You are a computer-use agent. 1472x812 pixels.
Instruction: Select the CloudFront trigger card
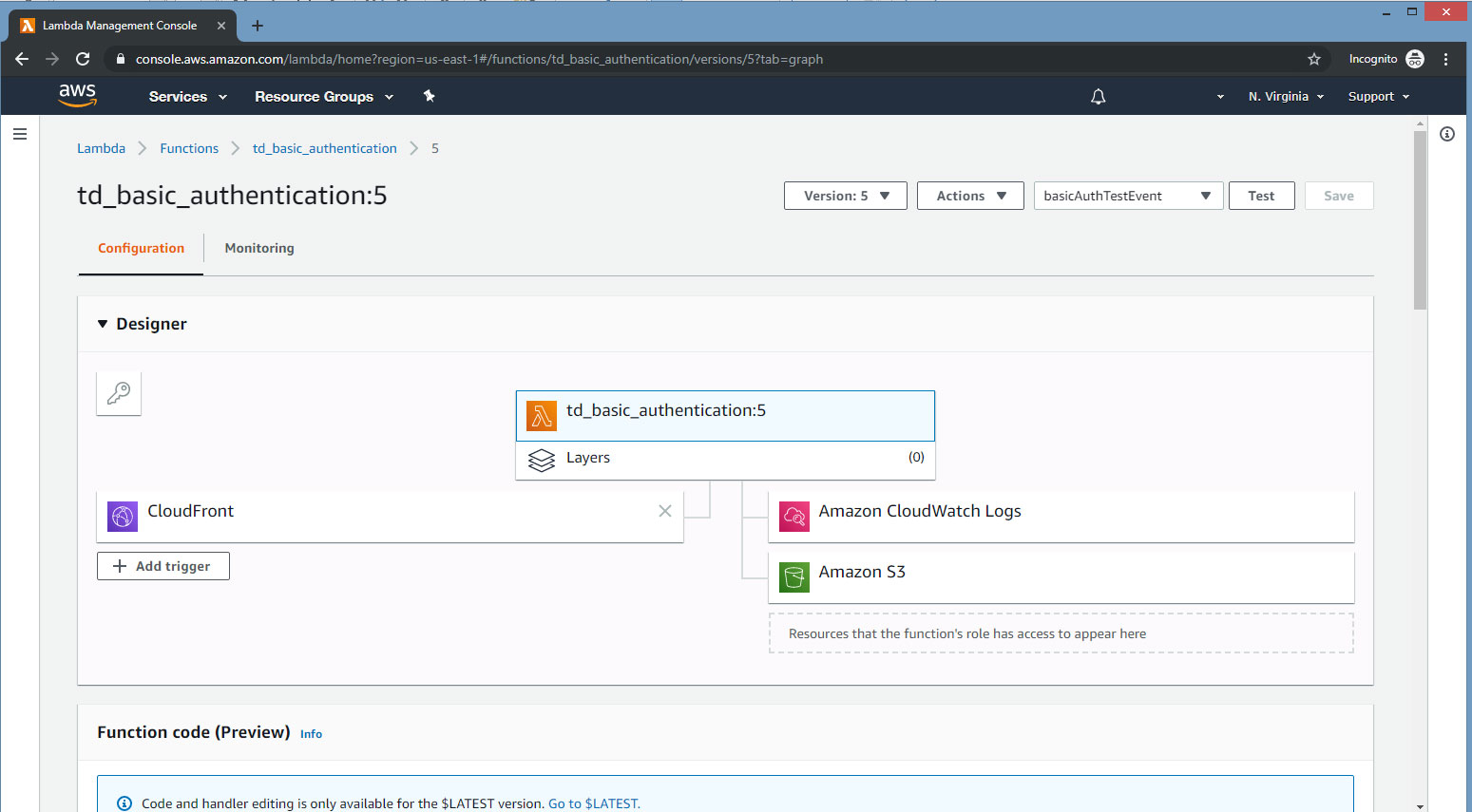pyautogui.click(x=390, y=517)
